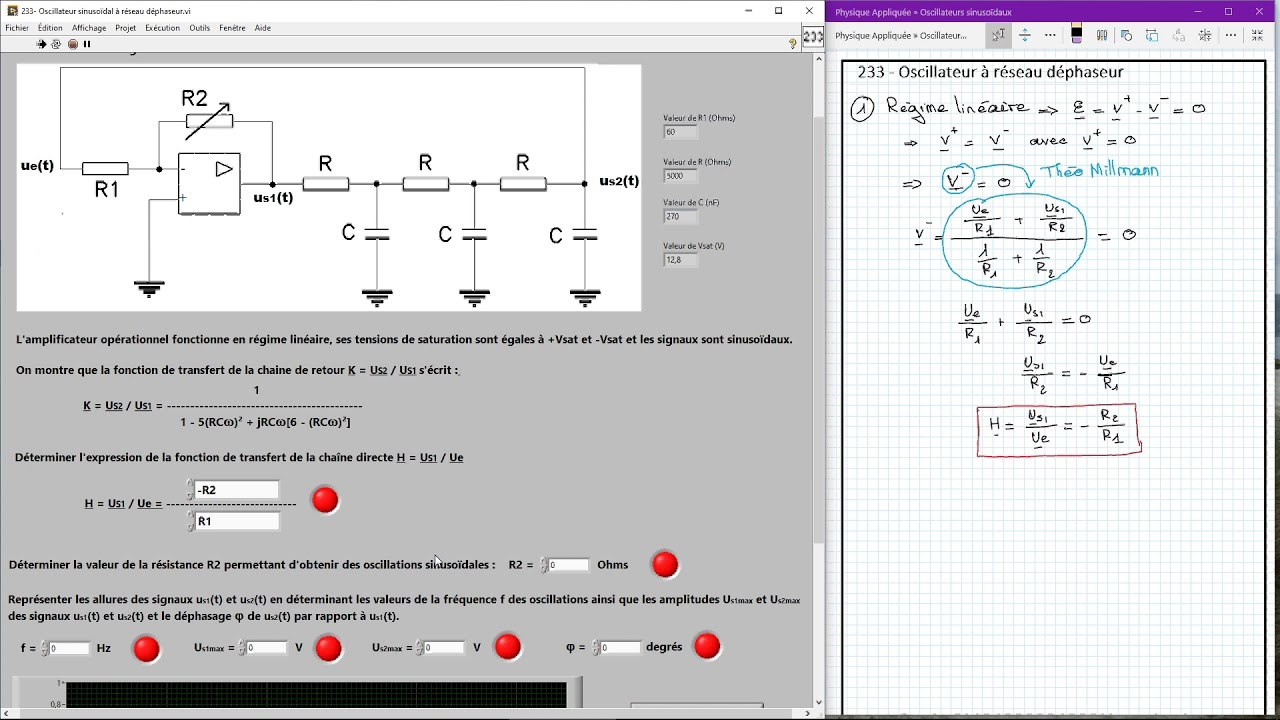
Task: Click the VI icon pane at top right of LabVIEW
Action: click(814, 36)
